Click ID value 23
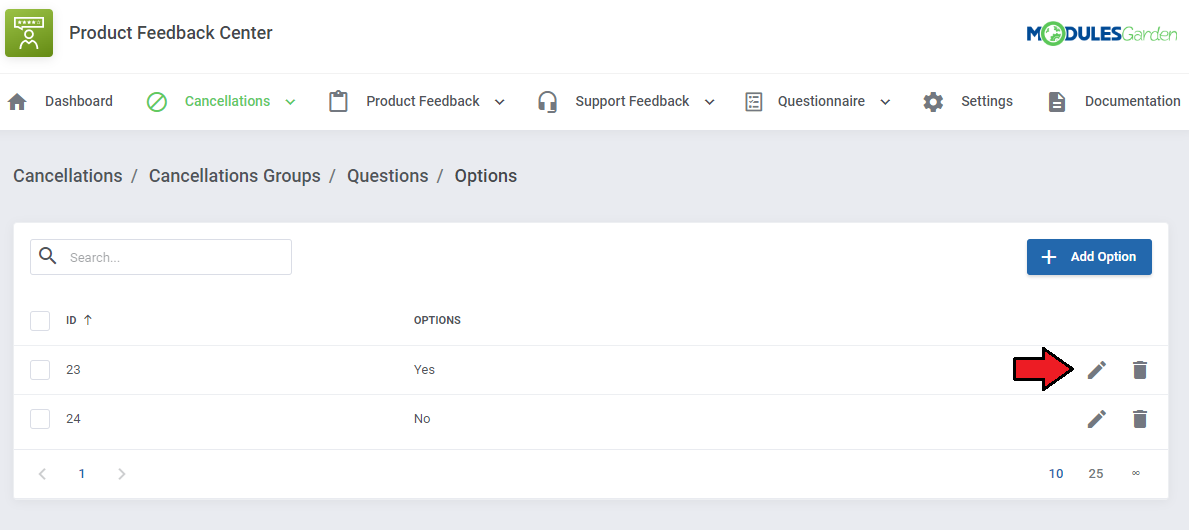This screenshot has height=530, width=1189. coord(74,370)
